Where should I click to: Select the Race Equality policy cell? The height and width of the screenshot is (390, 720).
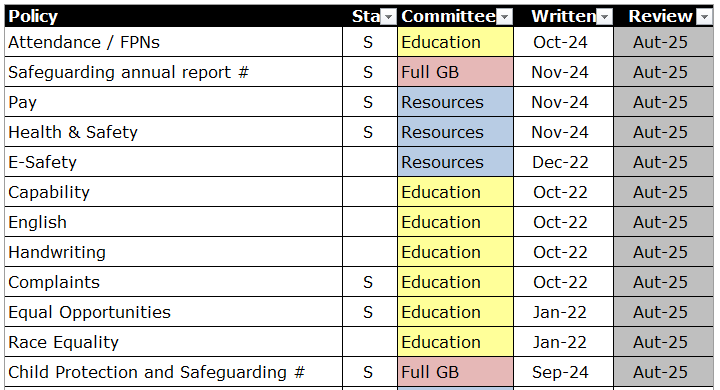pyautogui.click(x=174, y=342)
